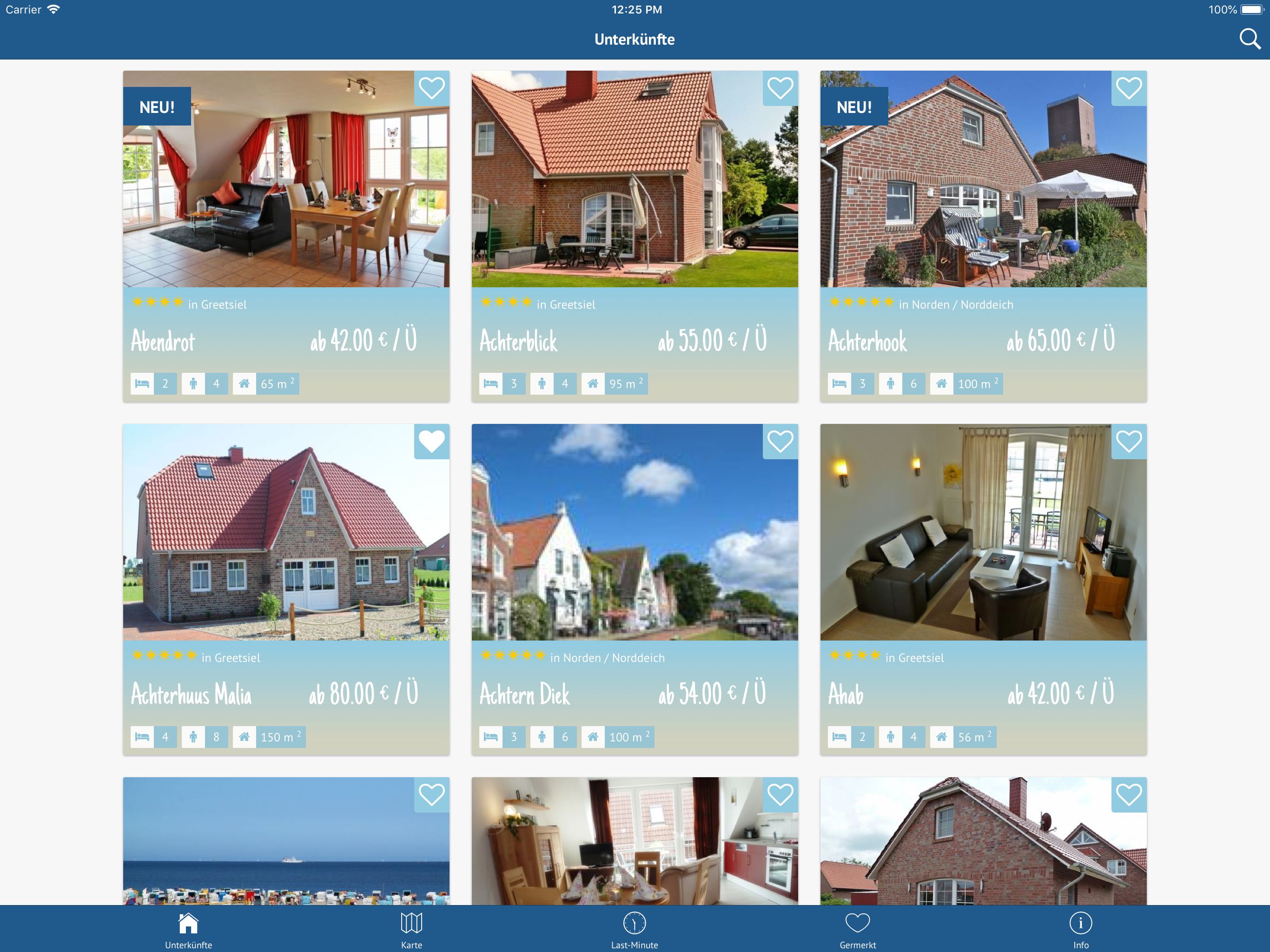The image size is (1270, 952).
Task: Mark Achtern Diek as favorite
Action: pos(780,442)
